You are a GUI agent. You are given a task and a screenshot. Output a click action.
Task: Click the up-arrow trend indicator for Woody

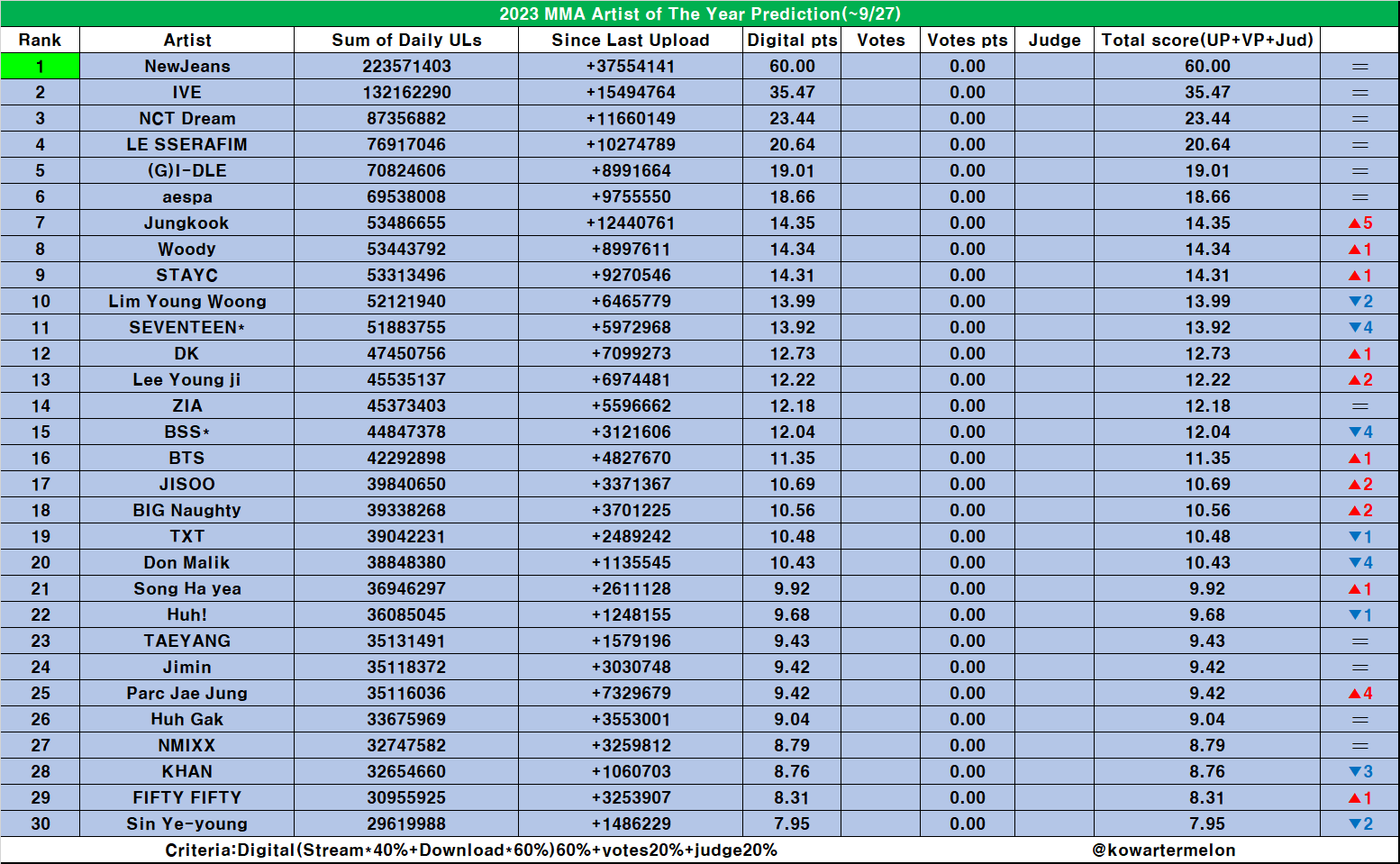[x=1360, y=249]
